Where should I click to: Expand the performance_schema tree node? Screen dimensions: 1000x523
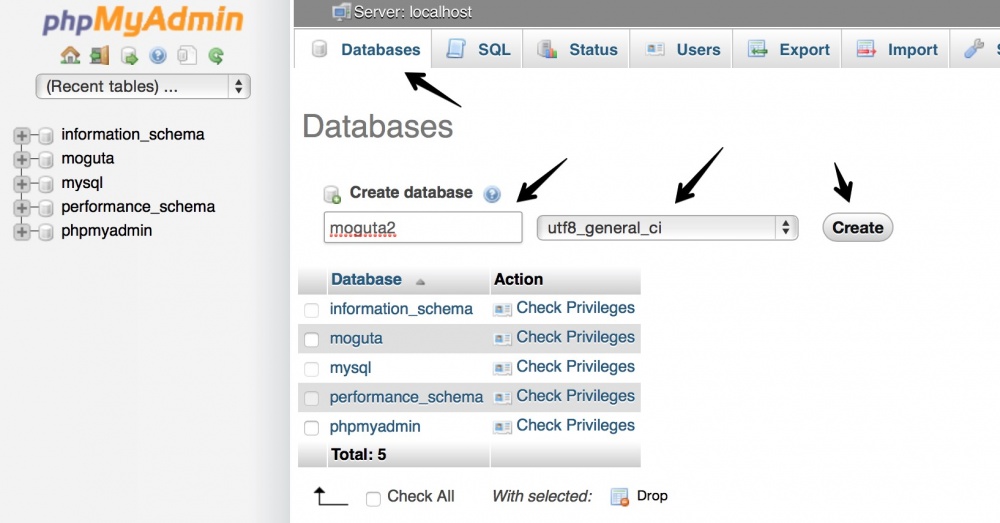(x=22, y=207)
